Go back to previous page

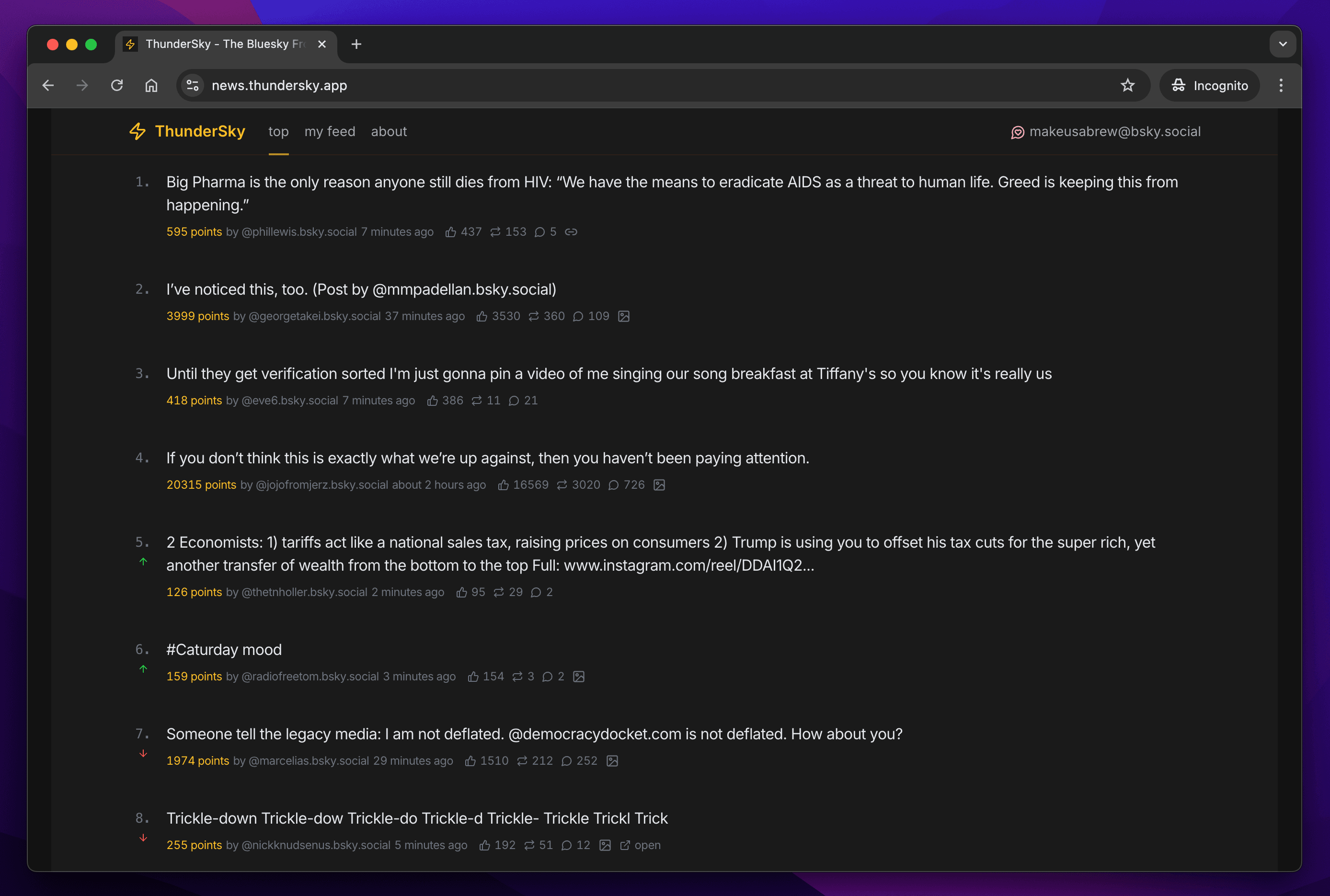click(x=48, y=86)
